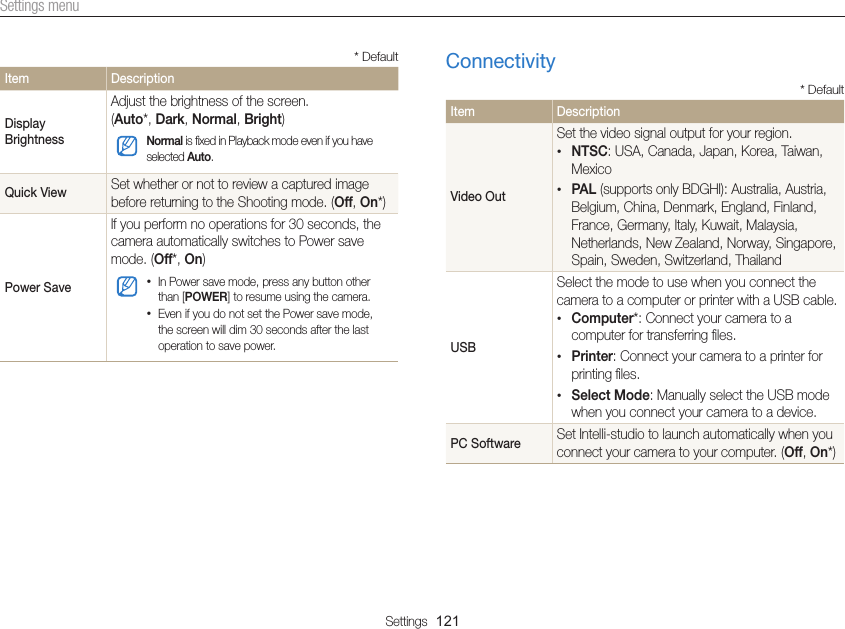Click the 'Settings menu' page header

coord(39,6)
